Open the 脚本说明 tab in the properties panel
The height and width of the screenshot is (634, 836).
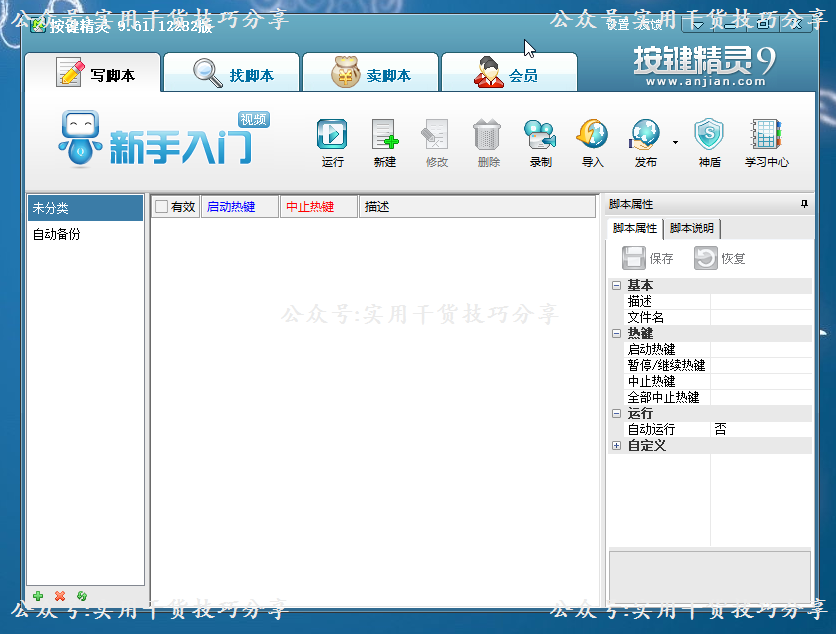click(x=692, y=228)
